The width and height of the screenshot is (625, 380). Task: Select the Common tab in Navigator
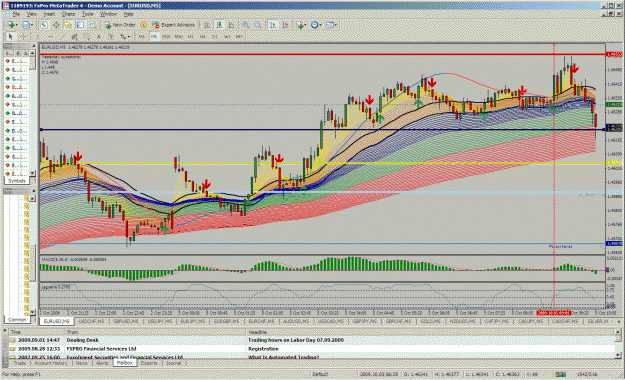17,320
